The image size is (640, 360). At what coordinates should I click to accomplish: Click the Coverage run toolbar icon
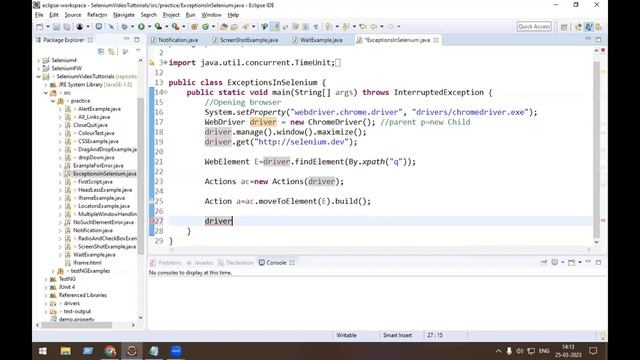point(158,27)
